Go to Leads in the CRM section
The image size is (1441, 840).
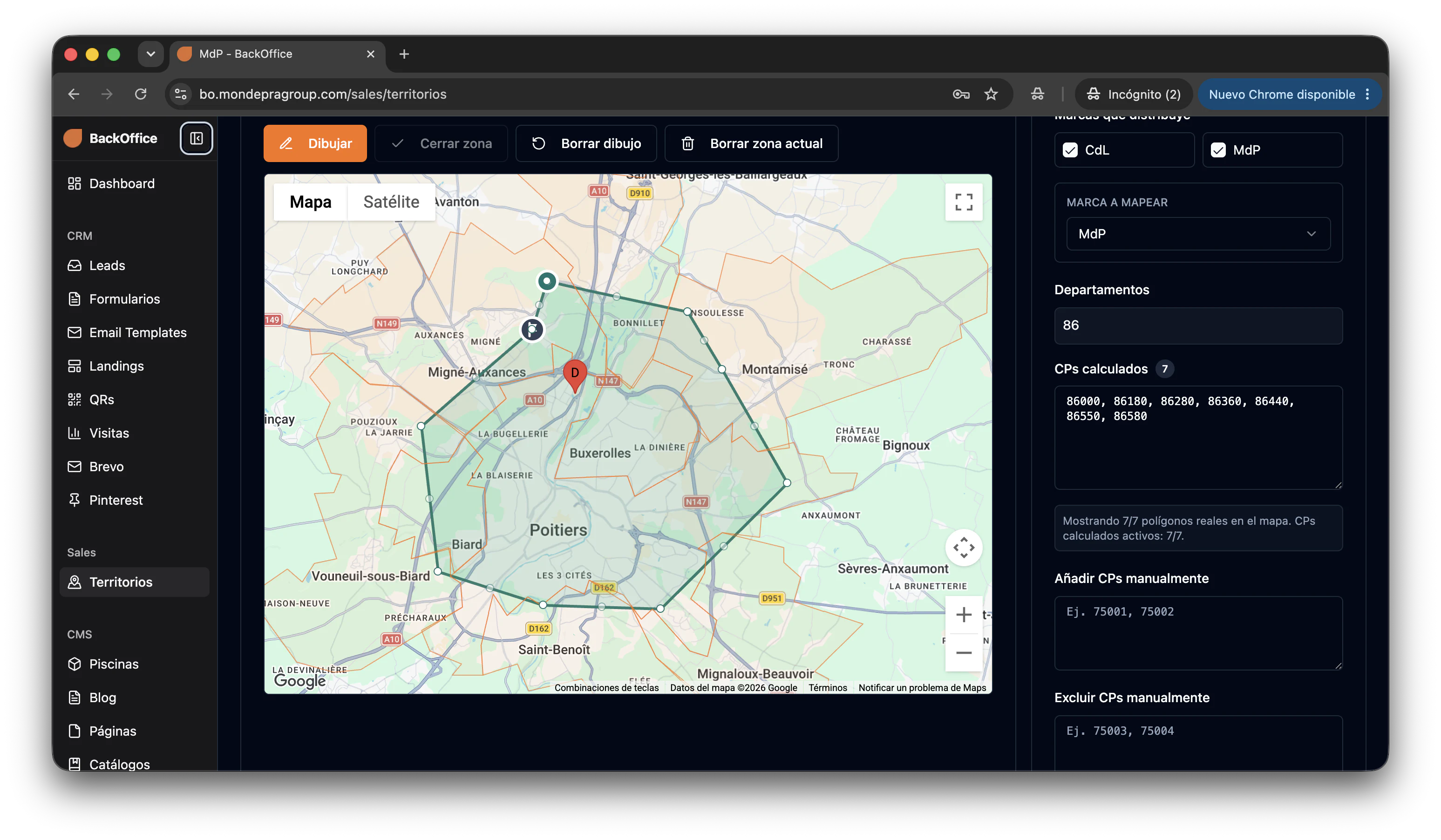[135, 265]
